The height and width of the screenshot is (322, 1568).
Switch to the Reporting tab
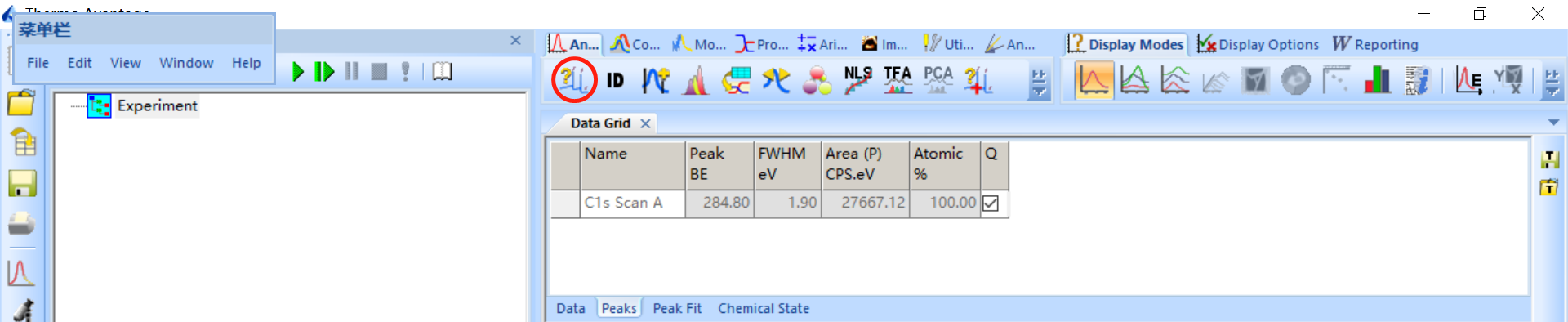[x=1375, y=44]
